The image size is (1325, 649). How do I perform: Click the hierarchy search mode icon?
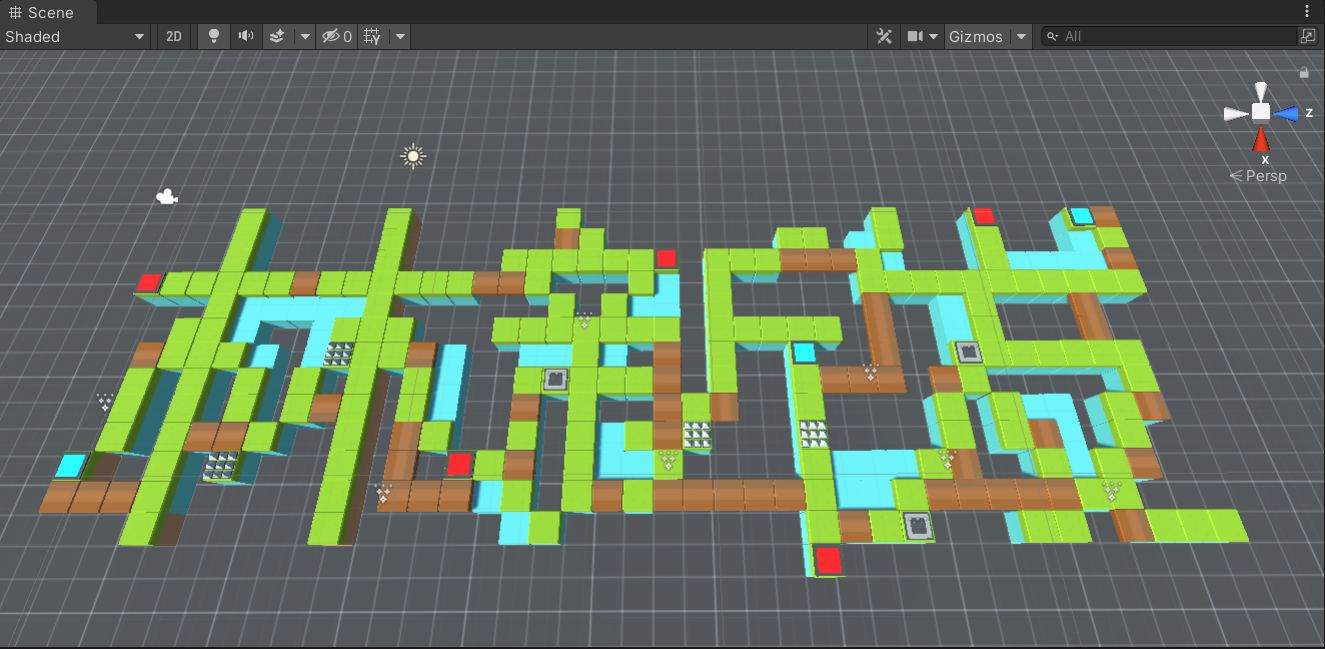(1308, 36)
